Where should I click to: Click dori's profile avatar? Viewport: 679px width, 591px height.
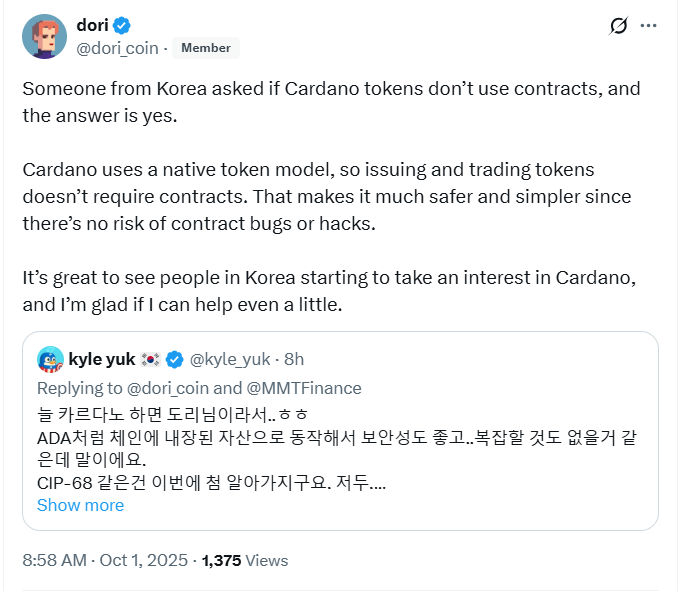coord(44,36)
